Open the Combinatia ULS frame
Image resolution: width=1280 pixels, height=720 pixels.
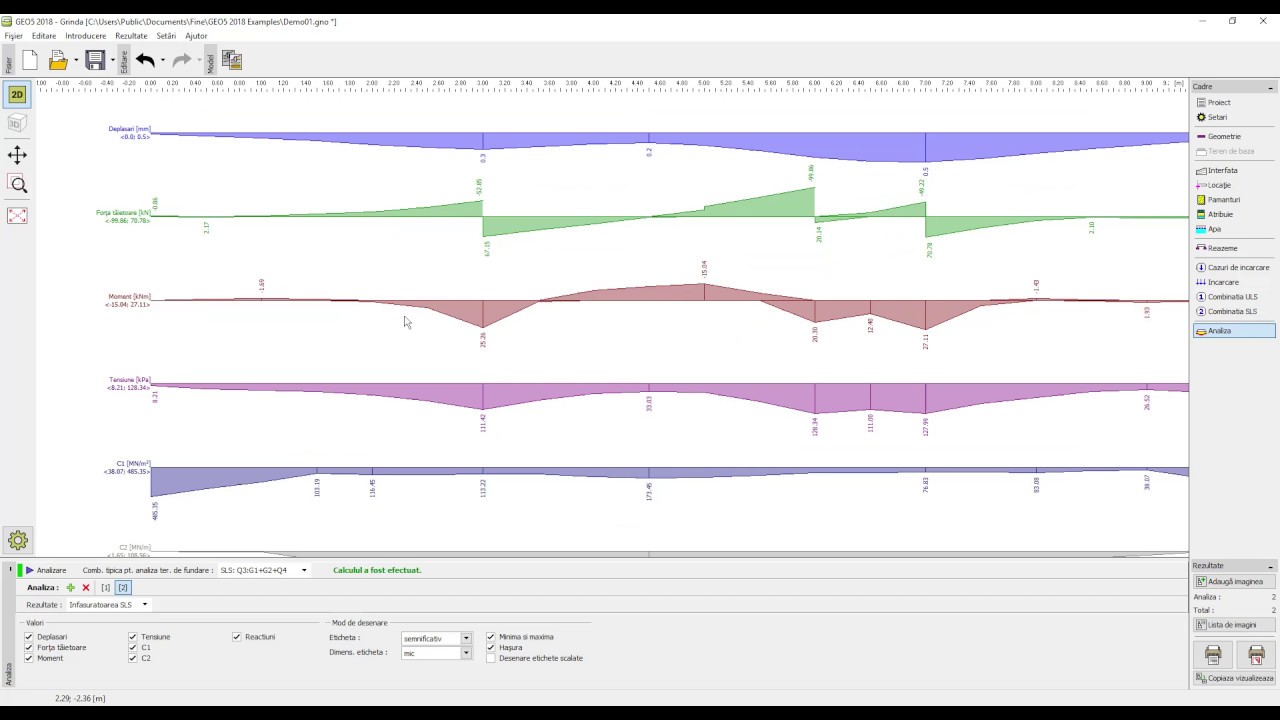pos(1234,296)
